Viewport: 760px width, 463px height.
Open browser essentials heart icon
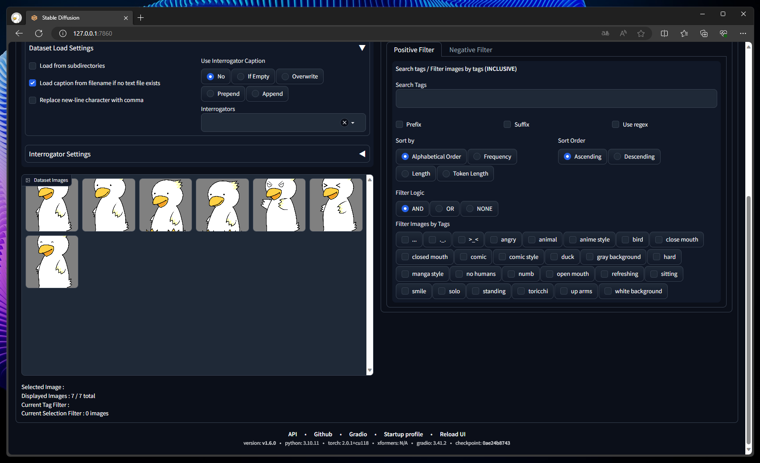[x=723, y=33]
